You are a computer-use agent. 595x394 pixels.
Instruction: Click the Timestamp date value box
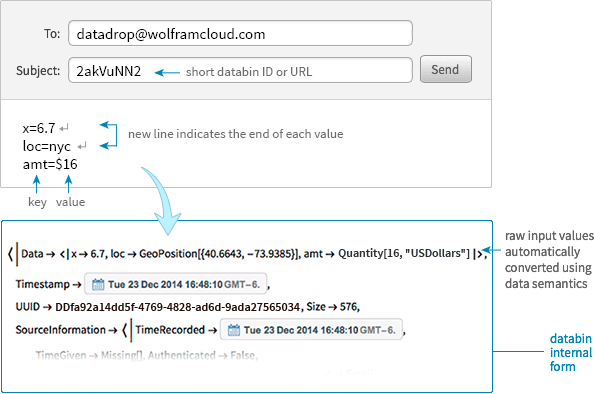175,284
